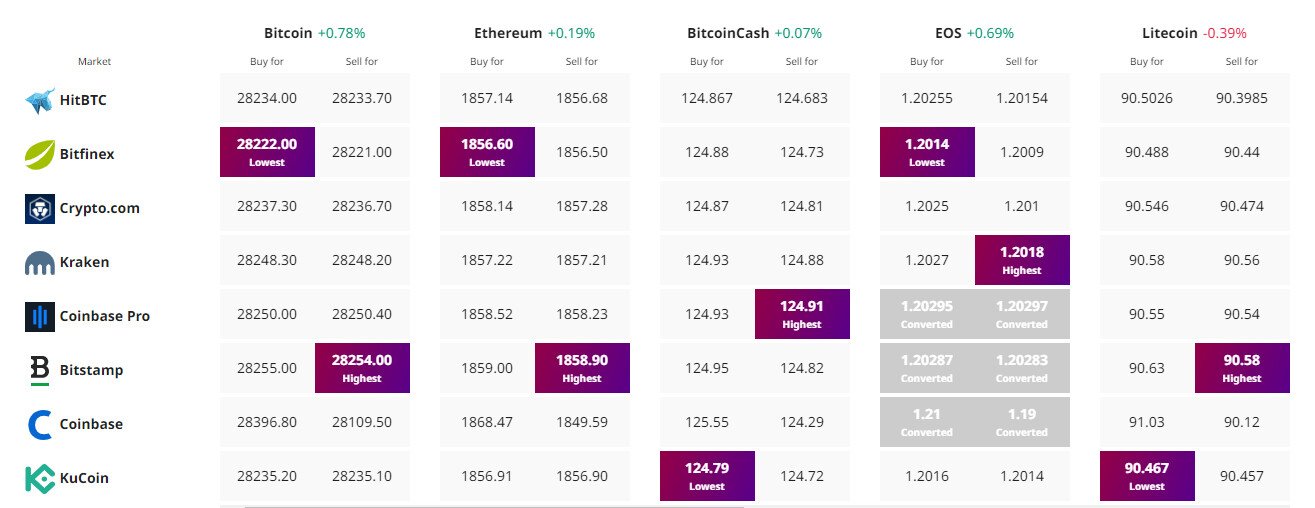This screenshot has width=1315, height=508.
Task: Click the Bitfinex green leaf icon
Action: pyautogui.click(x=40, y=154)
